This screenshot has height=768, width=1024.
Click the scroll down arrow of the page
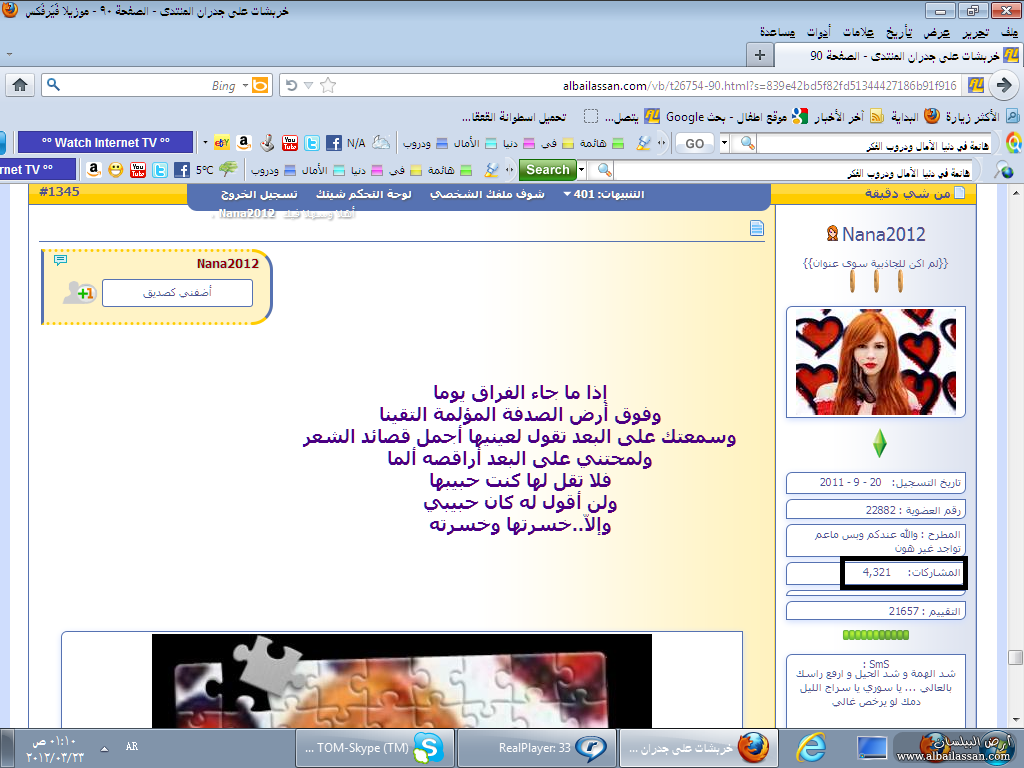point(1014,720)
